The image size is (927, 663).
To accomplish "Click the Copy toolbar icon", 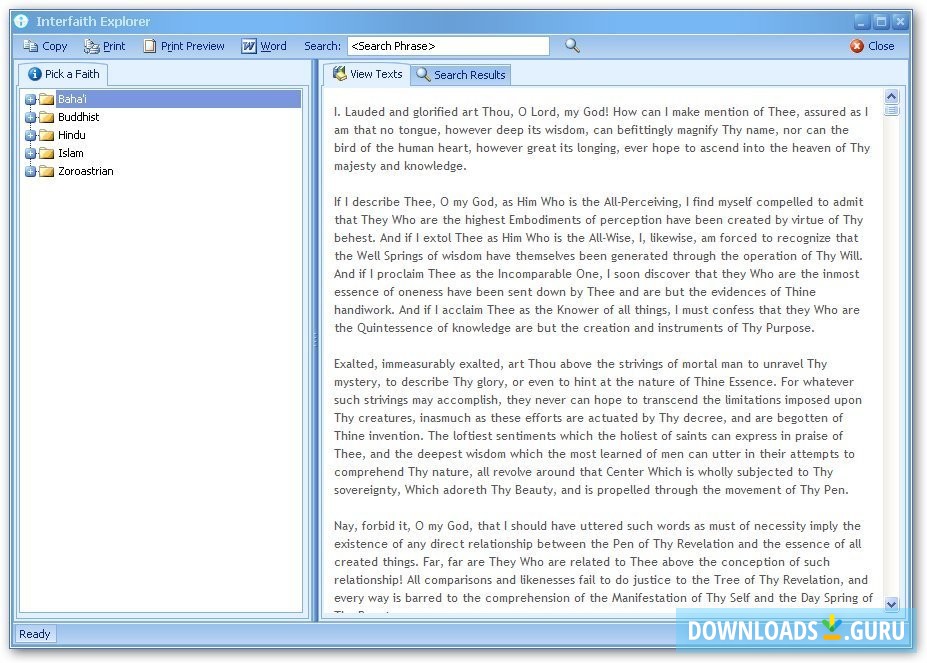I will (30, 46).
